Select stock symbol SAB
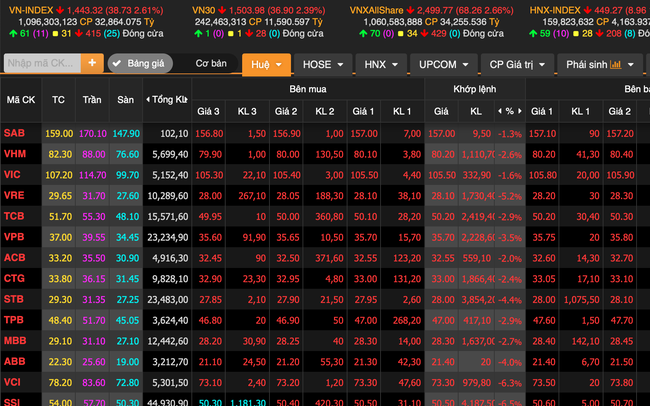The height and width of the screenshot is (406, 650). [x=15, y=133]
